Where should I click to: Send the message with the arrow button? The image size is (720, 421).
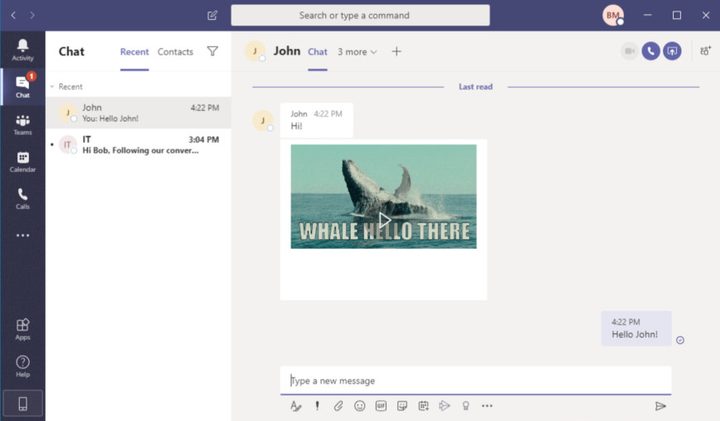pos(660,406)
